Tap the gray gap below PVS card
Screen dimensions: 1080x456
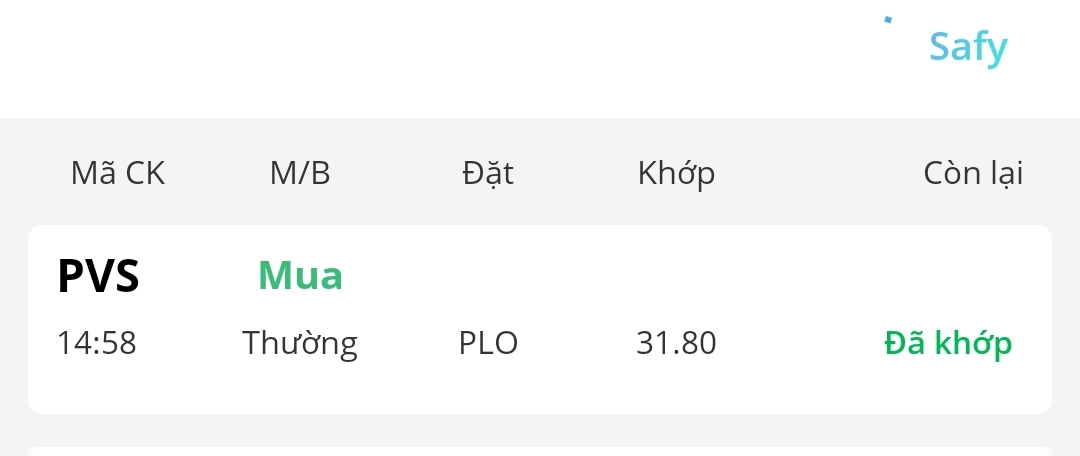pos(540,430)
